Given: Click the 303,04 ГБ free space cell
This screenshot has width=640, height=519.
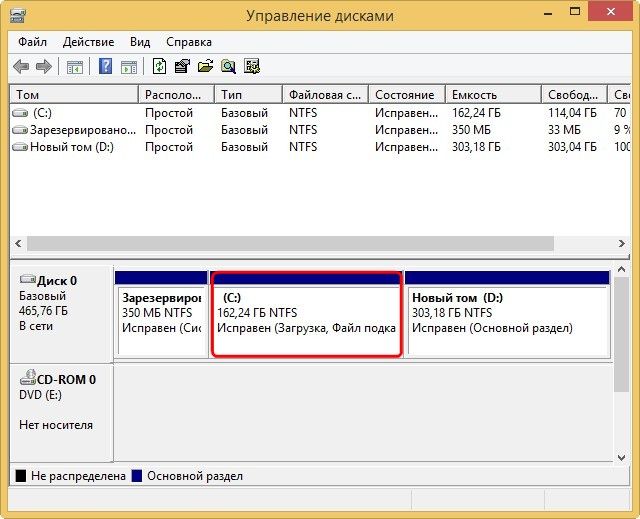Looking at the screenshot, I should click(572, 147).
